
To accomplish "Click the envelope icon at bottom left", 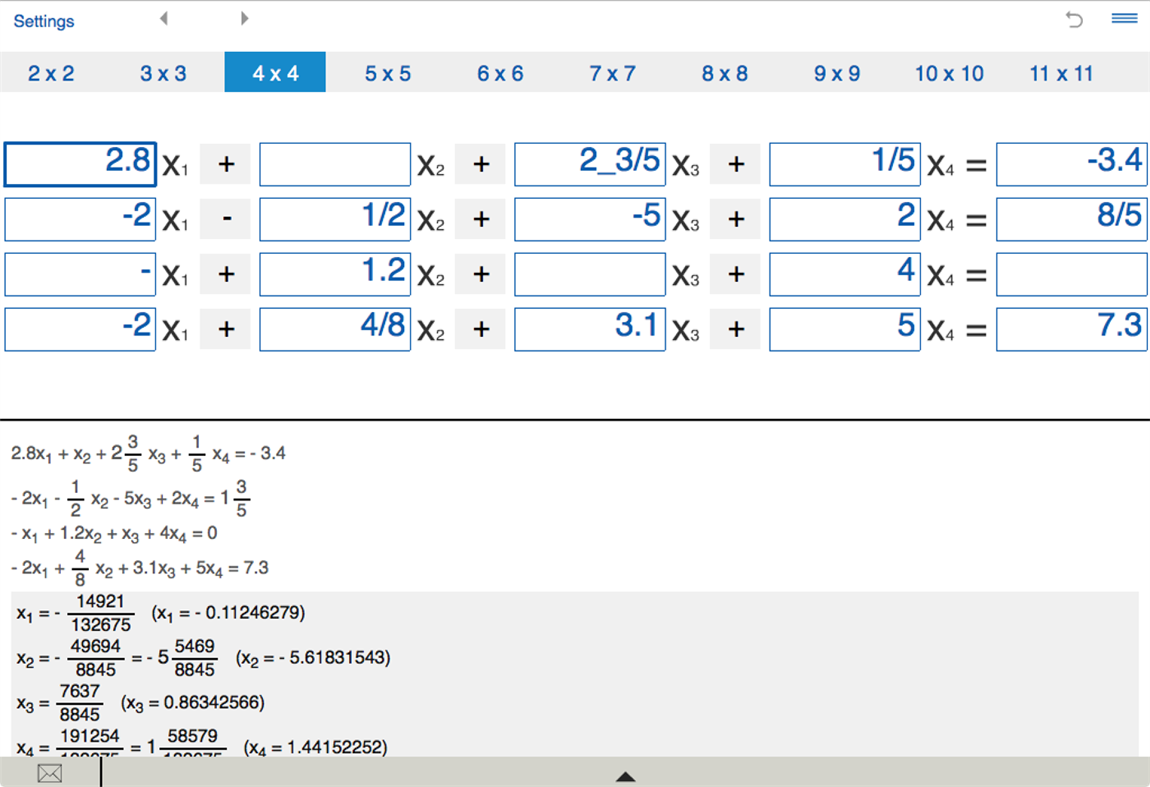I will (49, 773).
